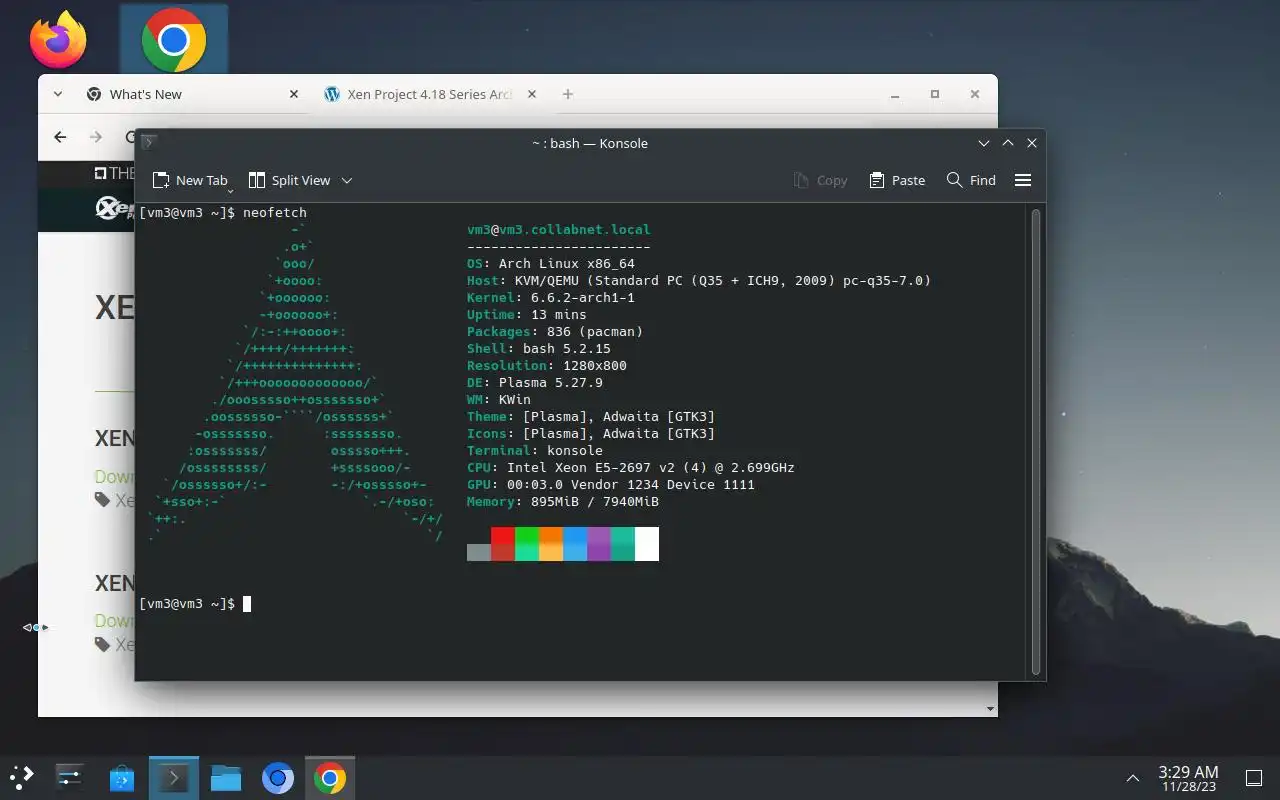
Task: Click the CPU: Intel Xeon E5-2697 line
Action: click(x=631, y=468)
